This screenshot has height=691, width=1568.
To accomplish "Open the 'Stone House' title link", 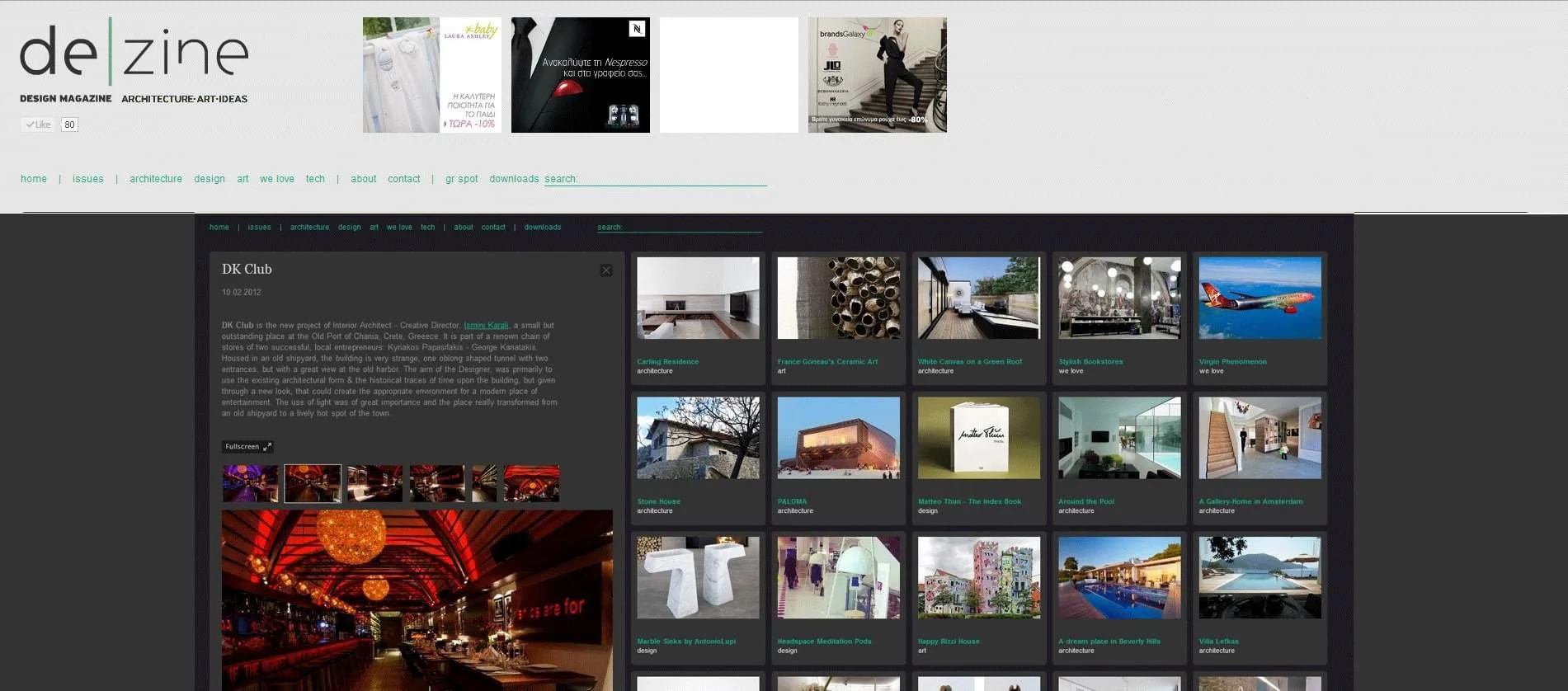I will coord(658,502).
